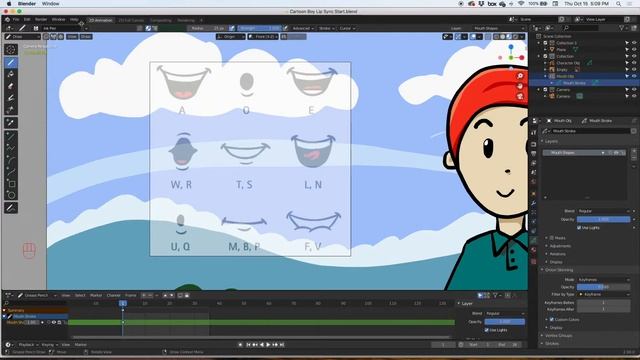
Task: Toggle visibility eye for Empty object
Action: click(x=634, y=69)
